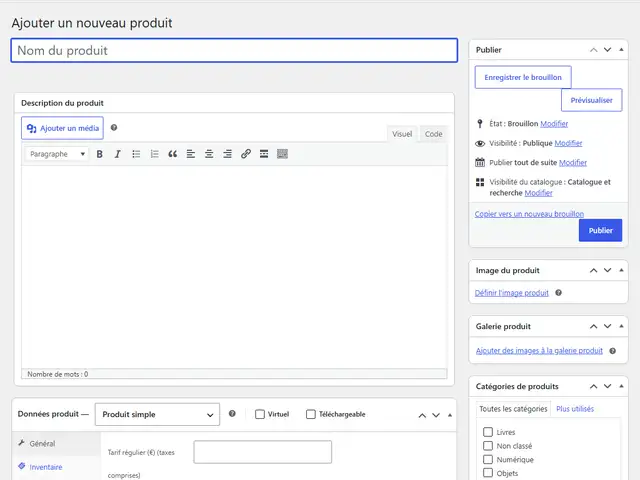
Task: Click the help icon beside Ajouter un média
Action: pyautogui.click(x=114, y=128)
